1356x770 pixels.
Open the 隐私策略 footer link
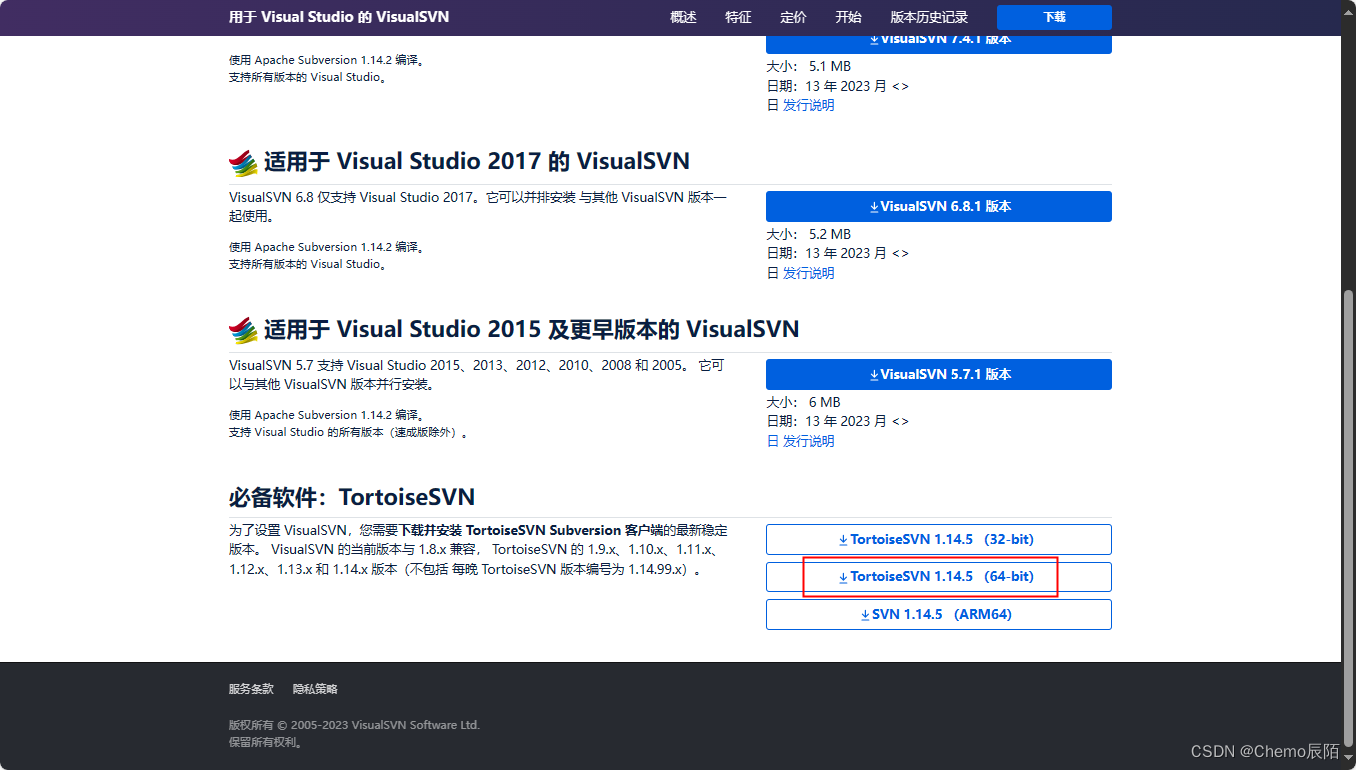[315, 689]
